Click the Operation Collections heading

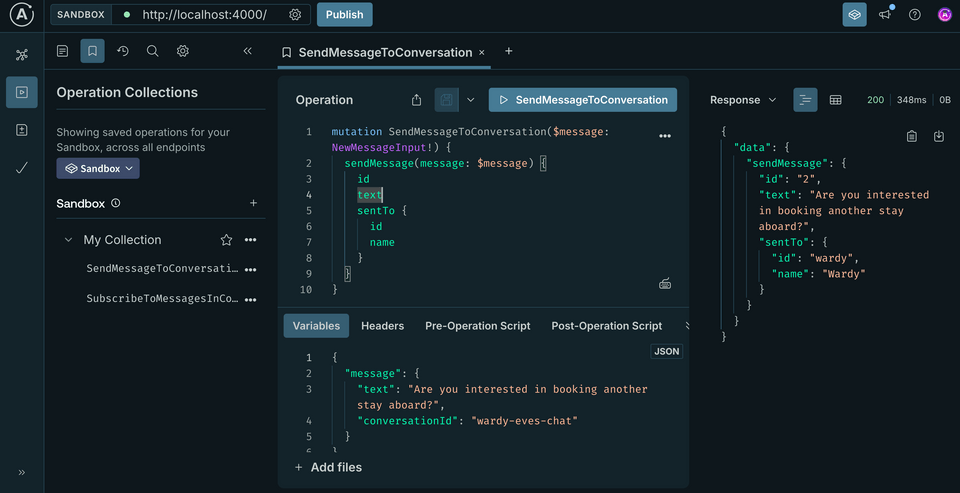coord(127,92)
